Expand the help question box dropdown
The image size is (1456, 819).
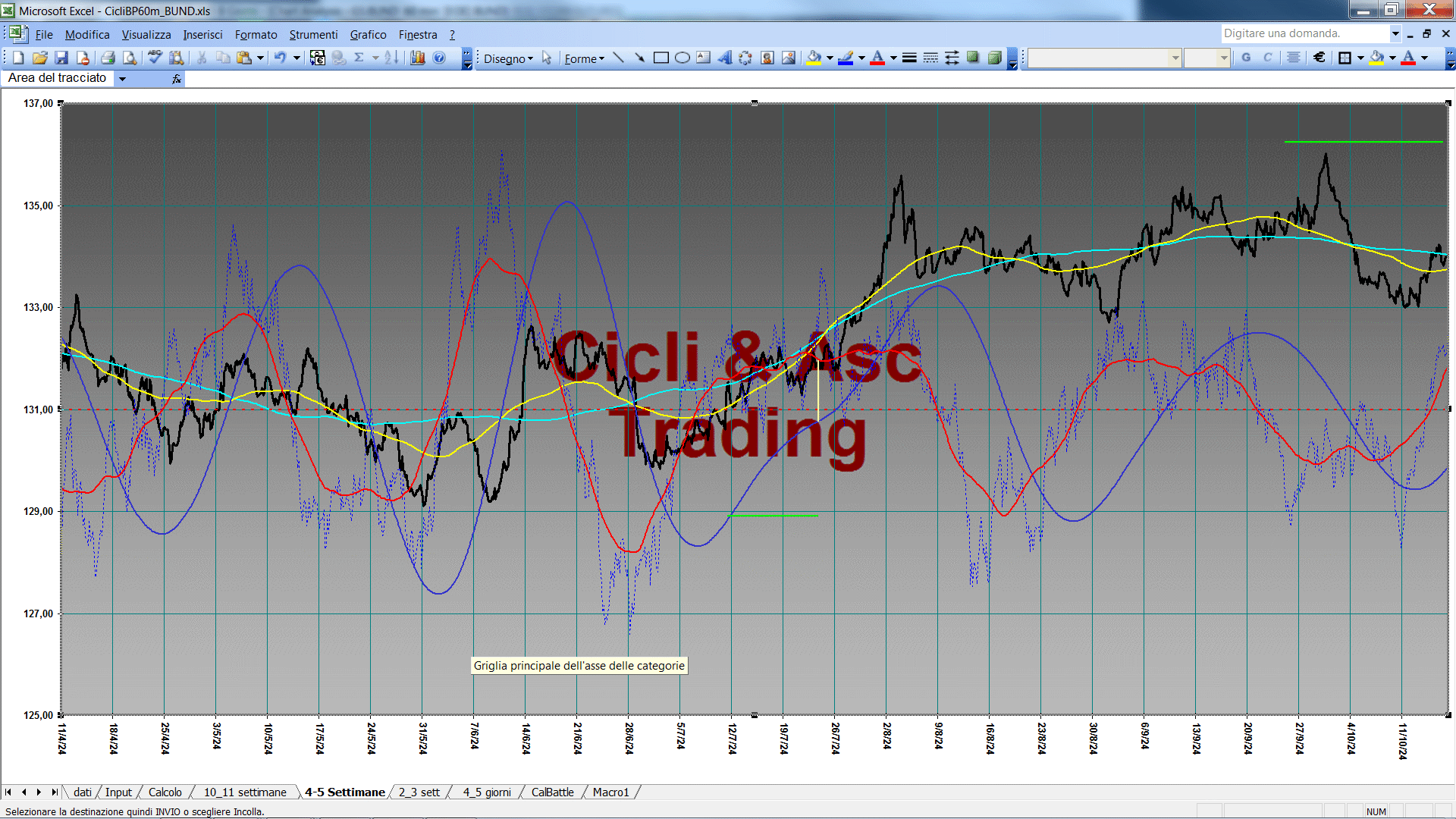click(1395, 33)
